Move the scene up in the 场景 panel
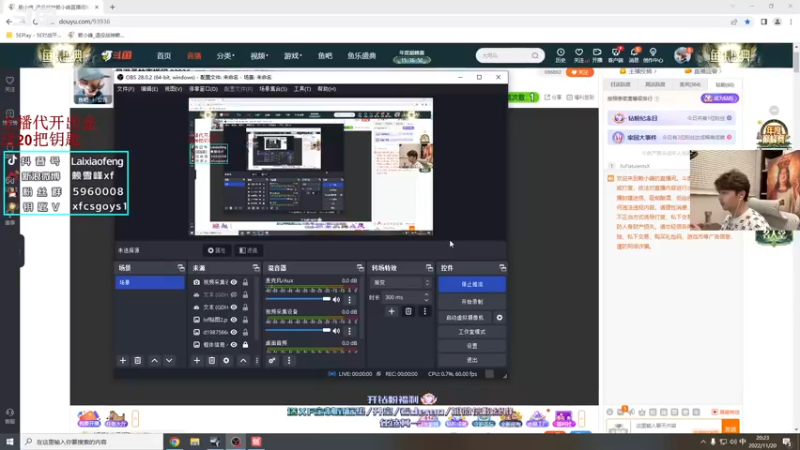Image resolution: width=800 pixels, height=450 pixels. pyautogui.click(x=154, y=361)
